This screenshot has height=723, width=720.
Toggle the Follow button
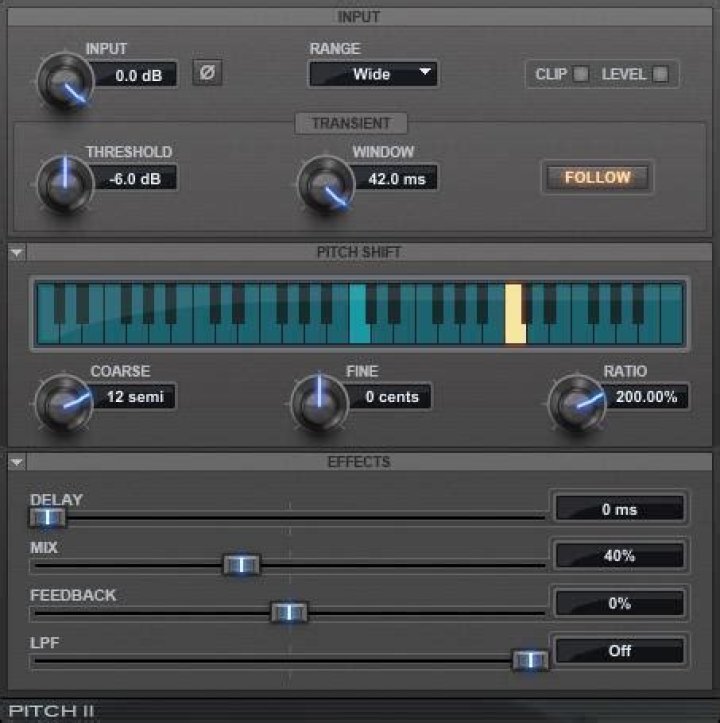click(x=597, y=178)
